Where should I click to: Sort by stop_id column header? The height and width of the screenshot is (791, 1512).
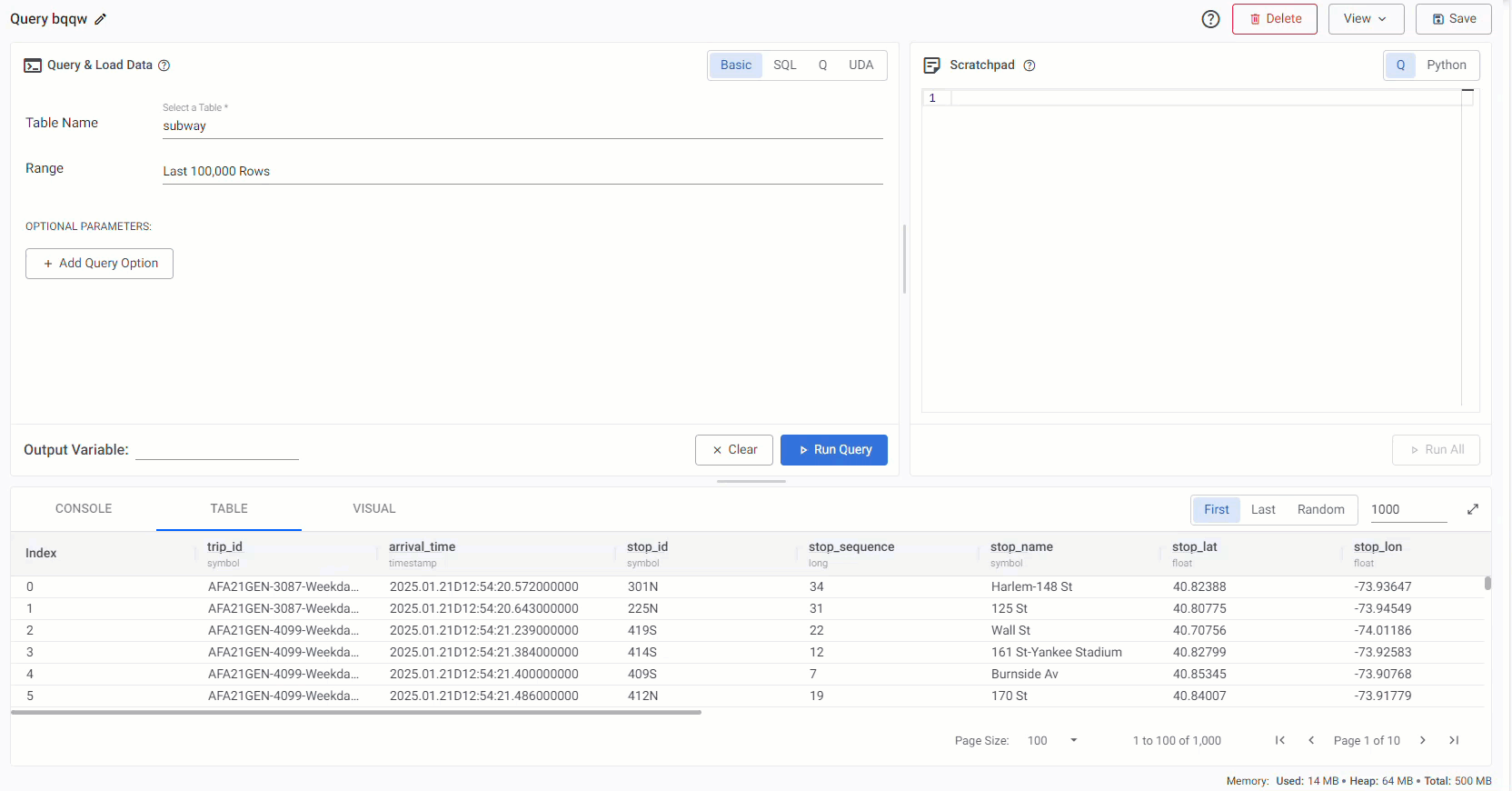click(x=647, y=546)
